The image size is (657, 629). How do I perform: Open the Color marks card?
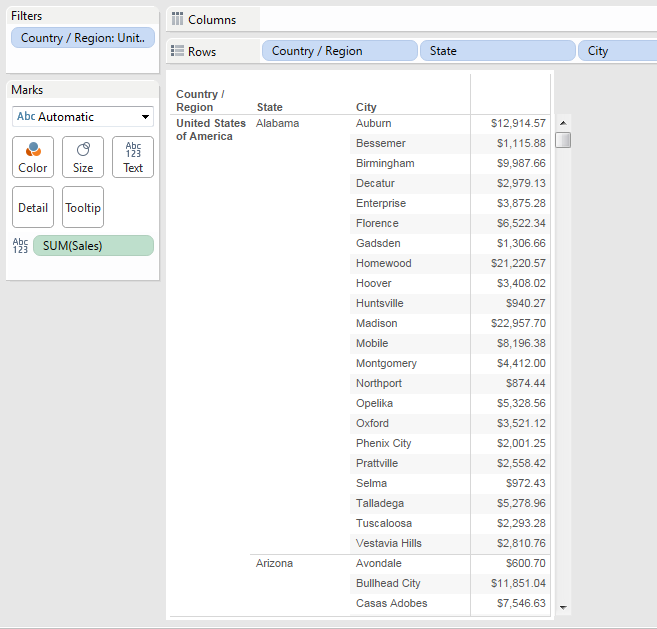pyautogui.click(x=33, y=157)
